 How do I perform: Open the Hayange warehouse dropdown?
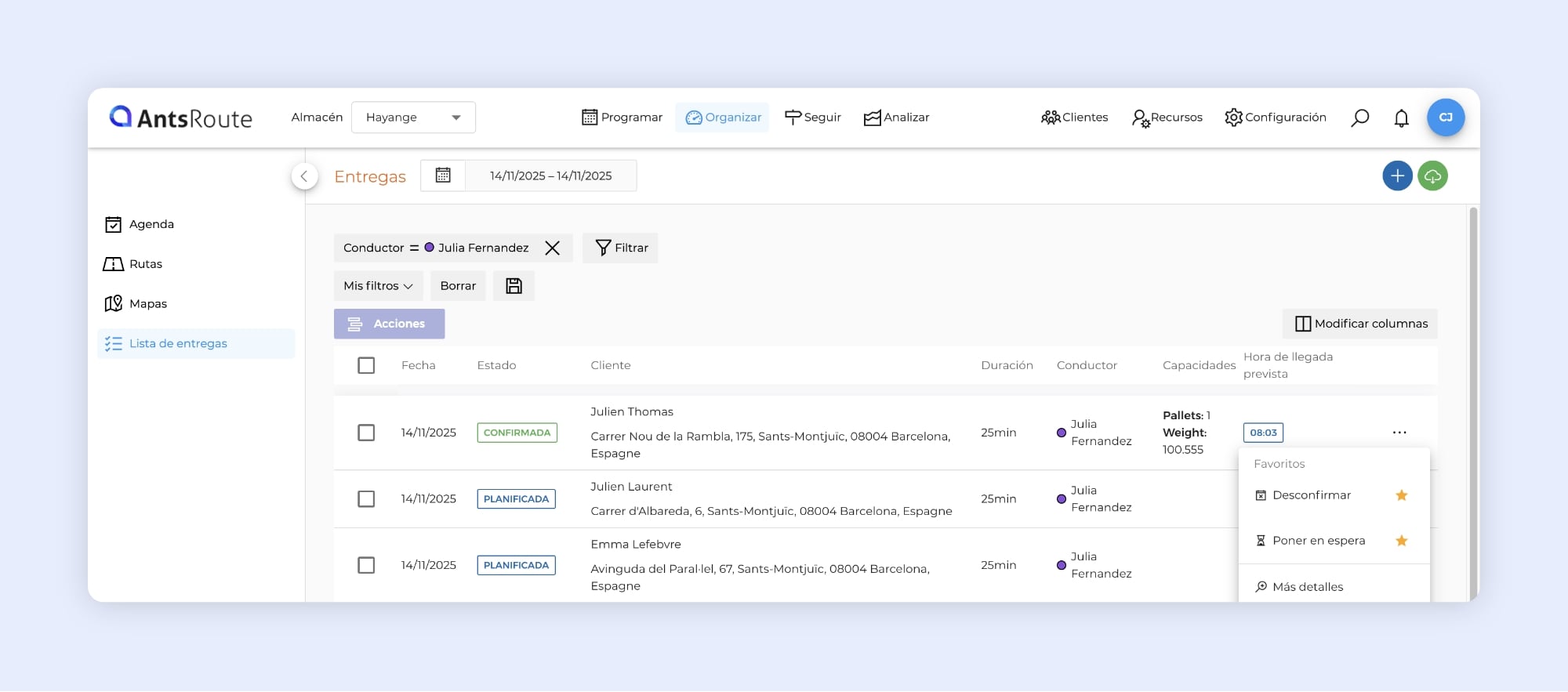[x=413, y=118]
